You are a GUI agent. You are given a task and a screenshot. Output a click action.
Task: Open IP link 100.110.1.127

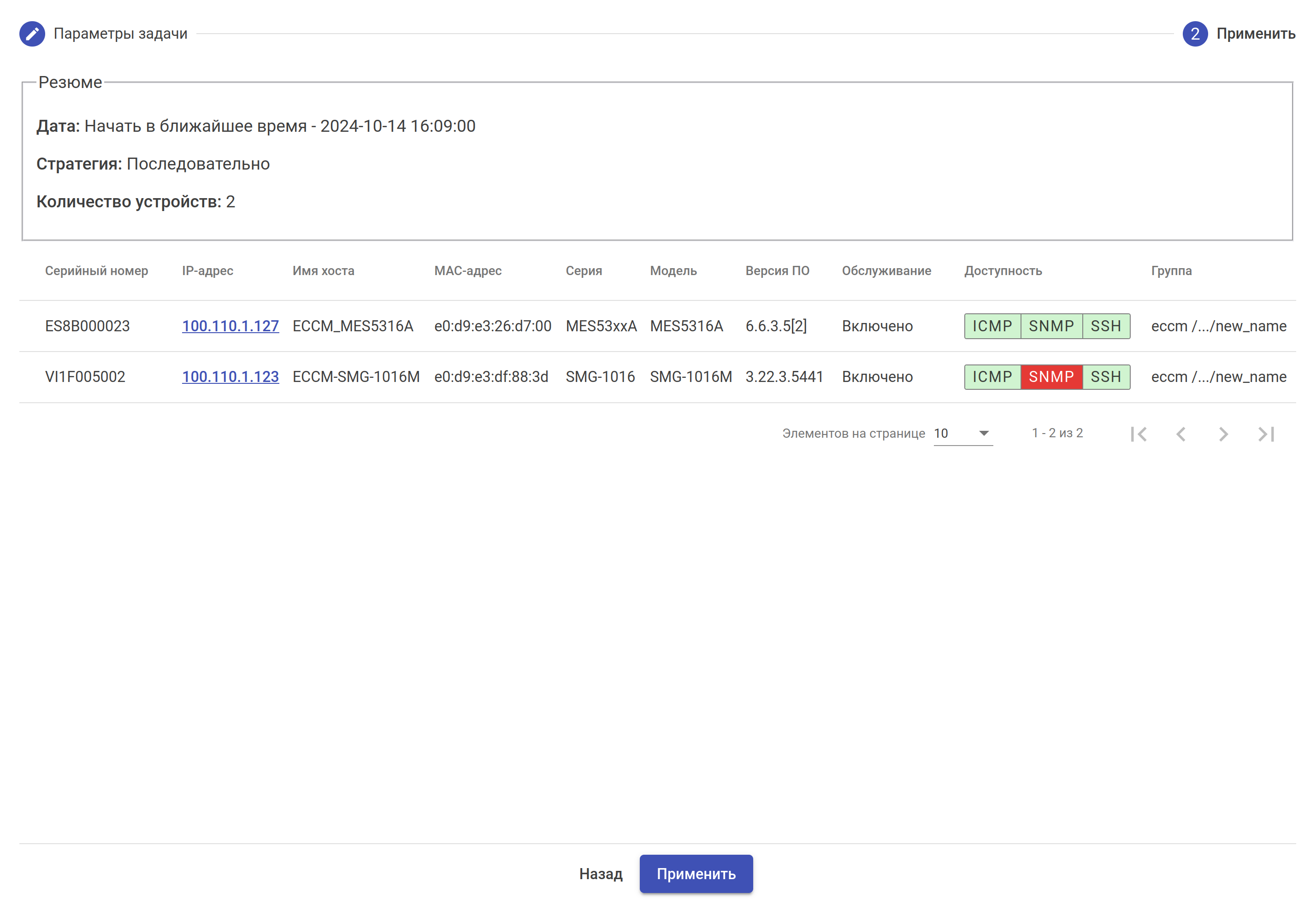click(230, 326)
